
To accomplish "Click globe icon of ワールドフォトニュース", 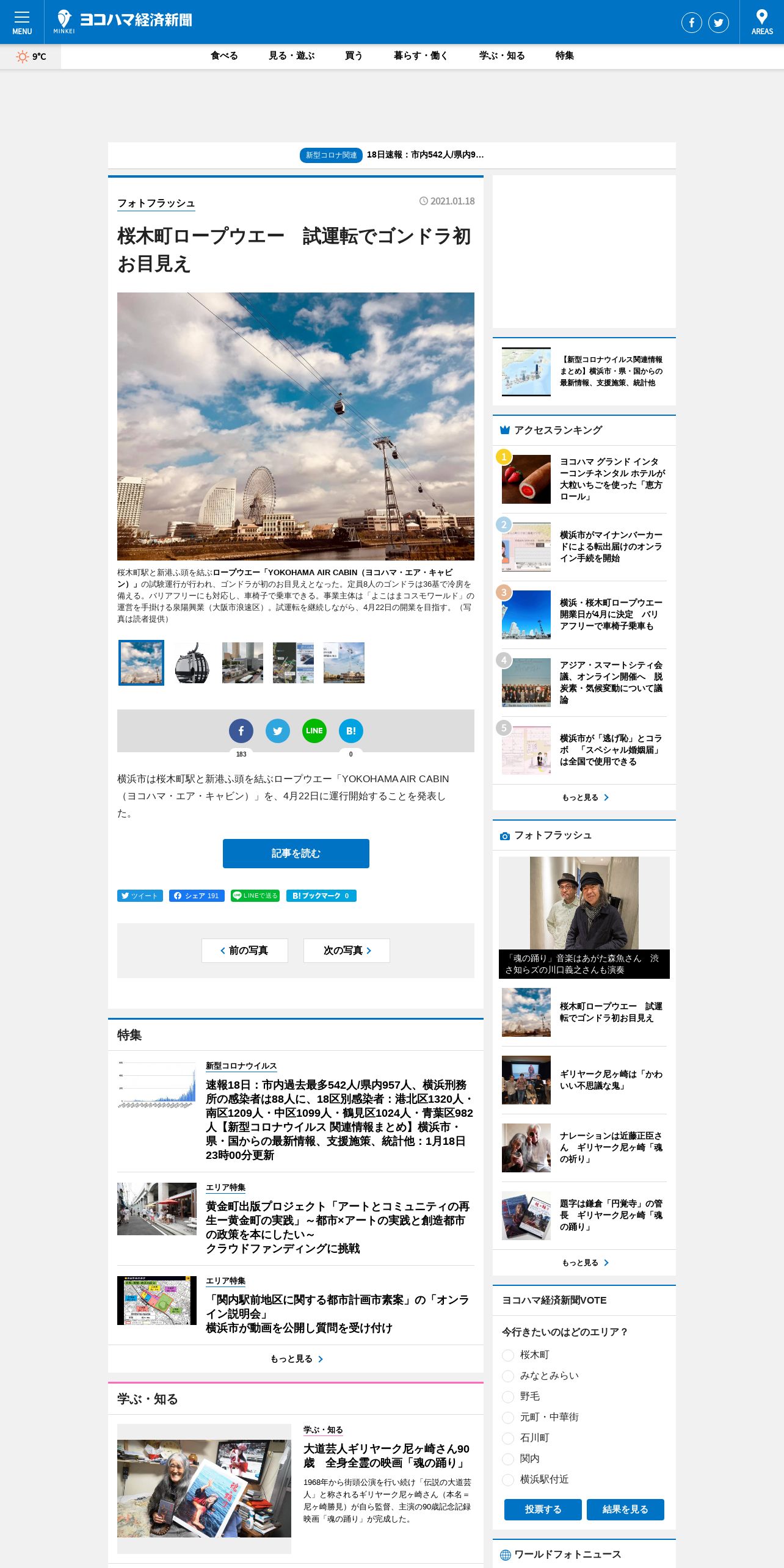I will (506, 1555).
